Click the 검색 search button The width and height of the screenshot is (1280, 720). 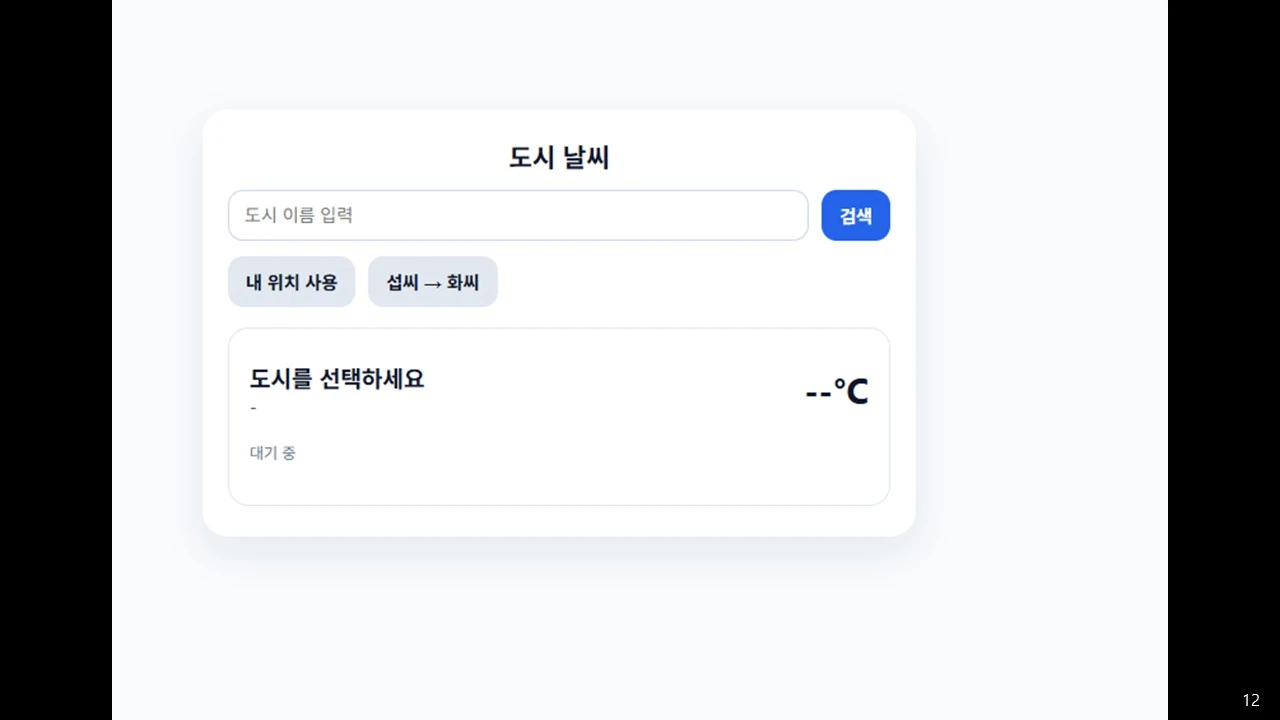(x=855, y=215)
